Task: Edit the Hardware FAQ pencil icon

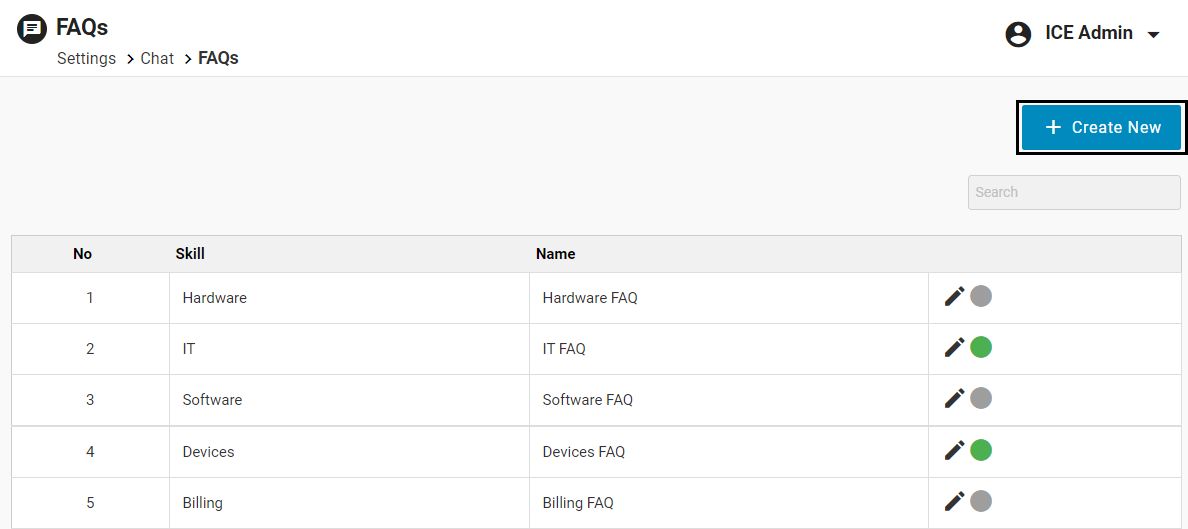Action: (954, 296)
